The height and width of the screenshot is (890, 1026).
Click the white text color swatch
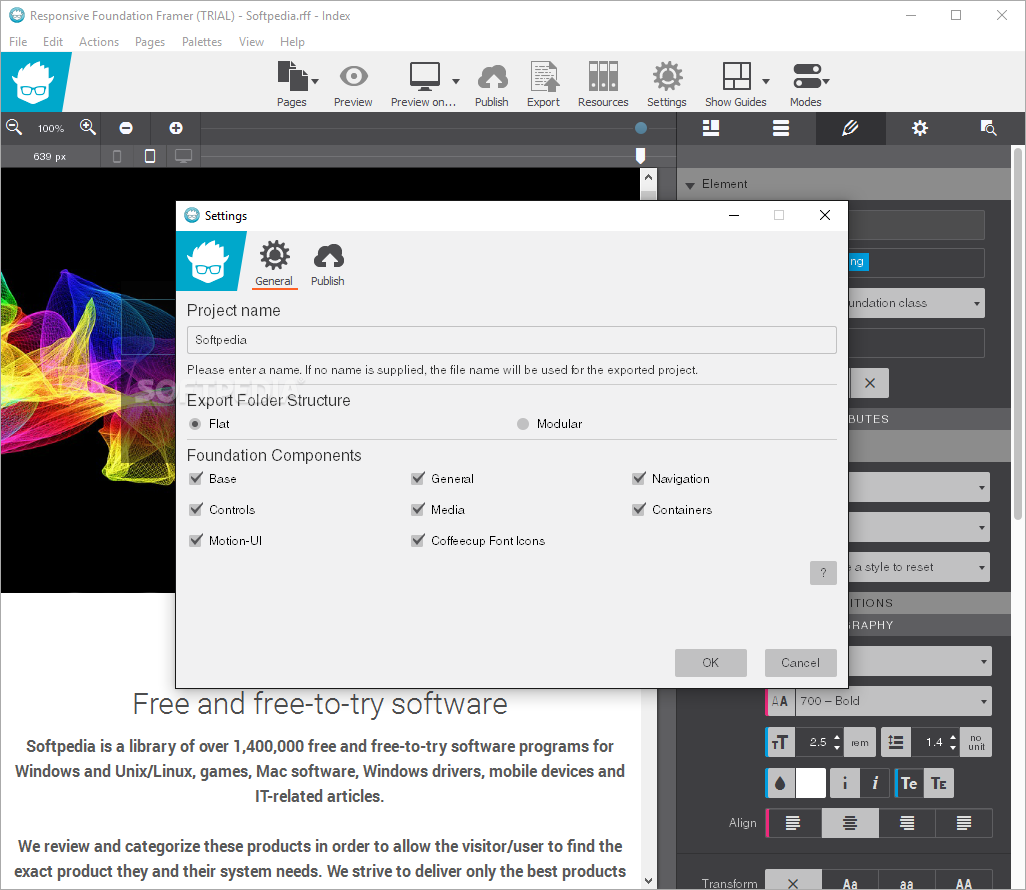click(x=811, y=783)
